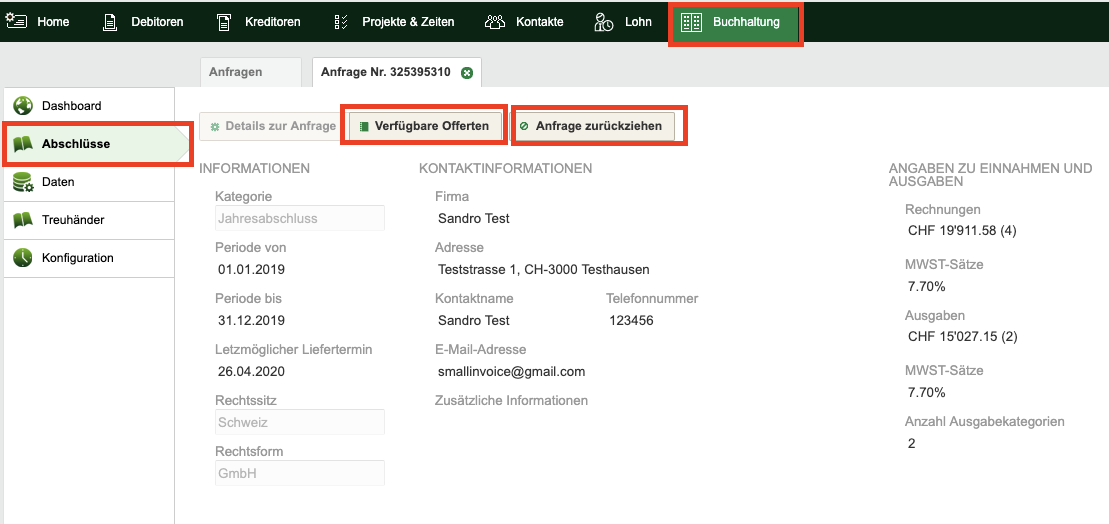This screenshot has height=524, width=1109.
Task: Select the Anfrage Nr. 325395310 tab
Action: pos(385,72)
